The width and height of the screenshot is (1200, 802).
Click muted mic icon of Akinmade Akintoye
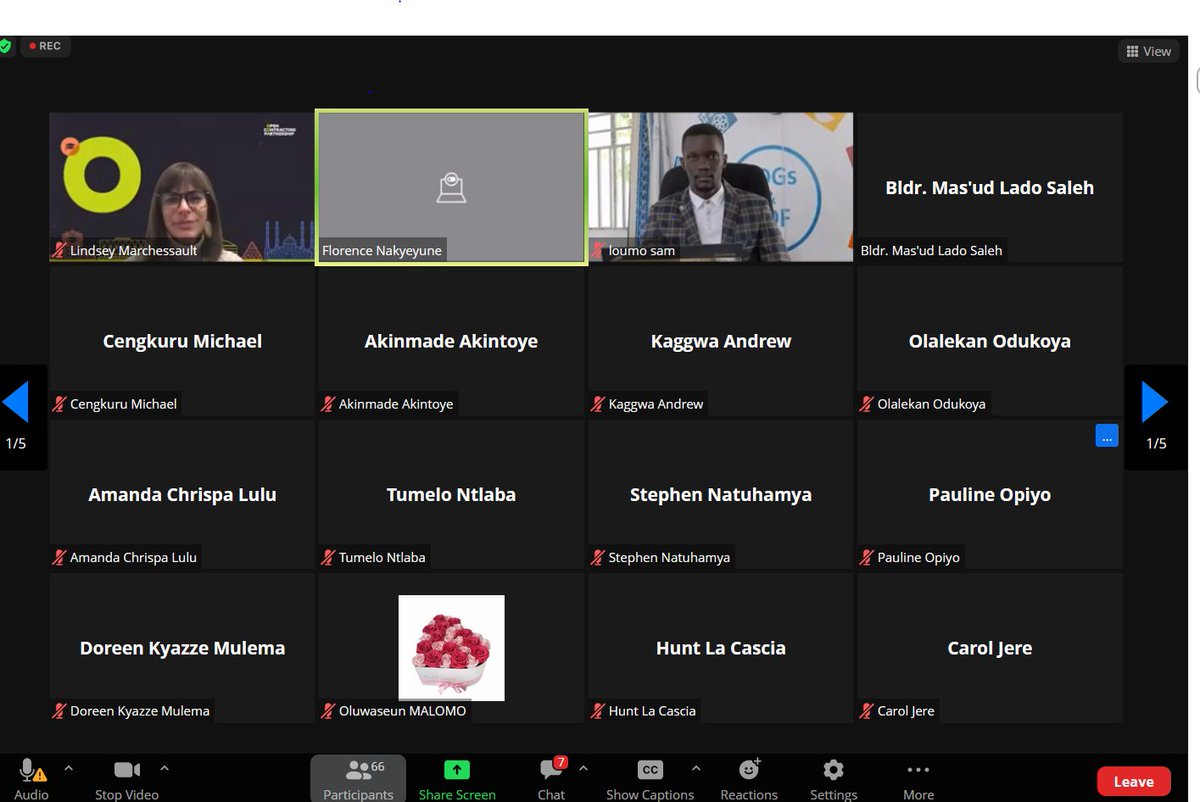click(x=328, y=404)
